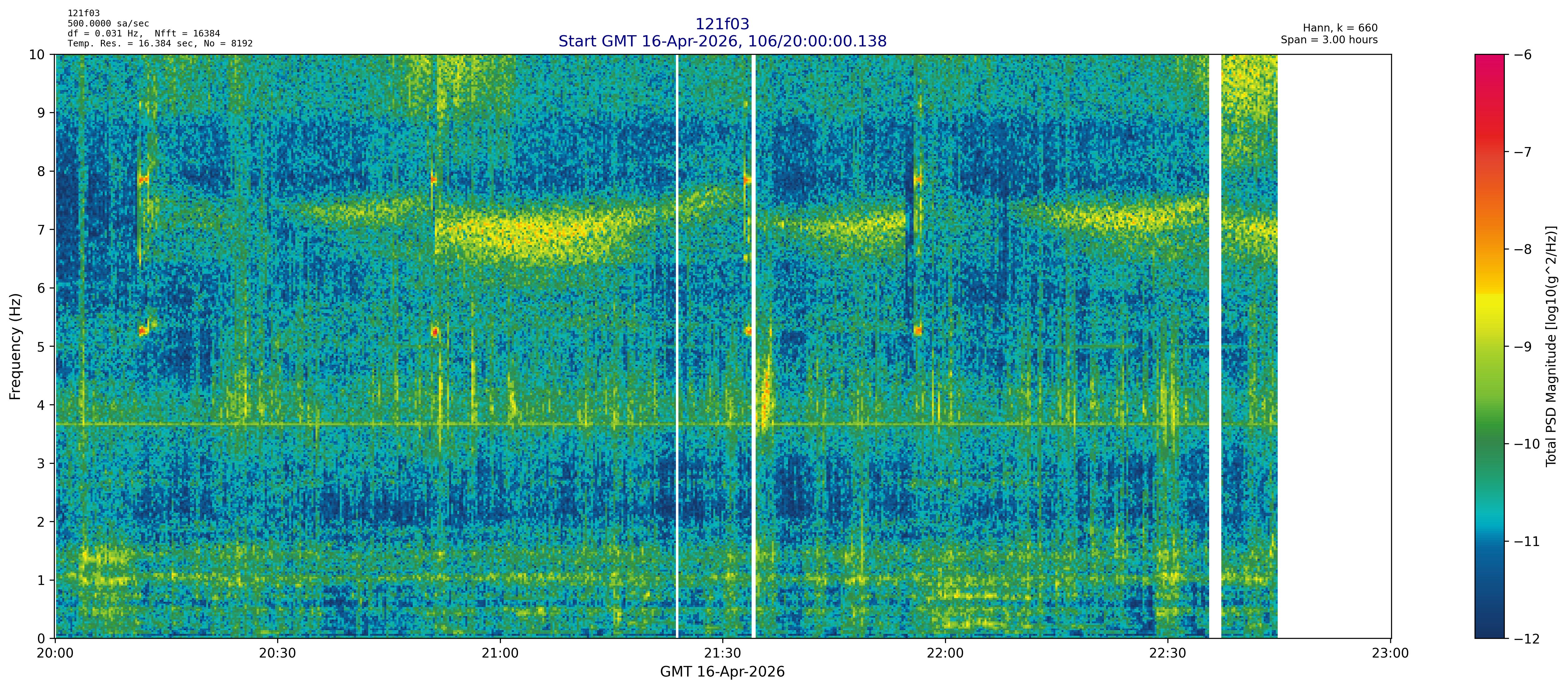The height and width of the screenshot is (689, 1568).
Task: Click the horizontal spectral line near 3.7 Hz
Action: pos(365,424)
